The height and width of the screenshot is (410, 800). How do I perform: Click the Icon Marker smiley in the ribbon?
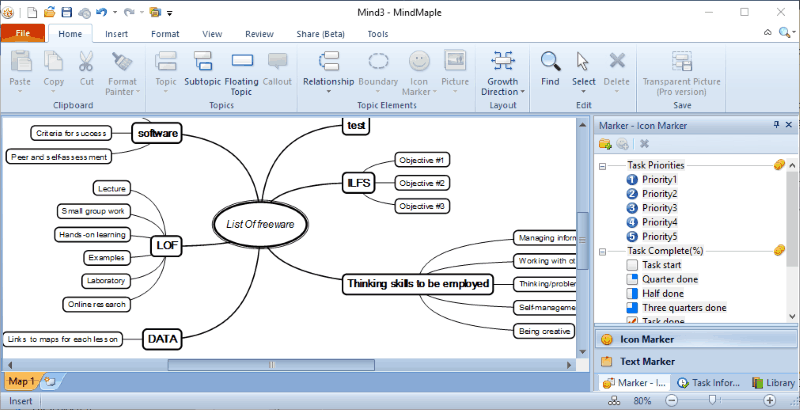coord(419,61)
